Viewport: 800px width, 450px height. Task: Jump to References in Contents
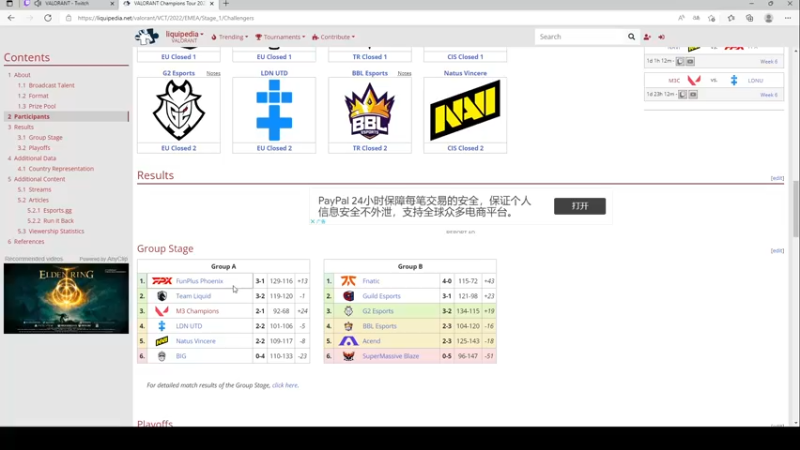click(x=29, y=241)
